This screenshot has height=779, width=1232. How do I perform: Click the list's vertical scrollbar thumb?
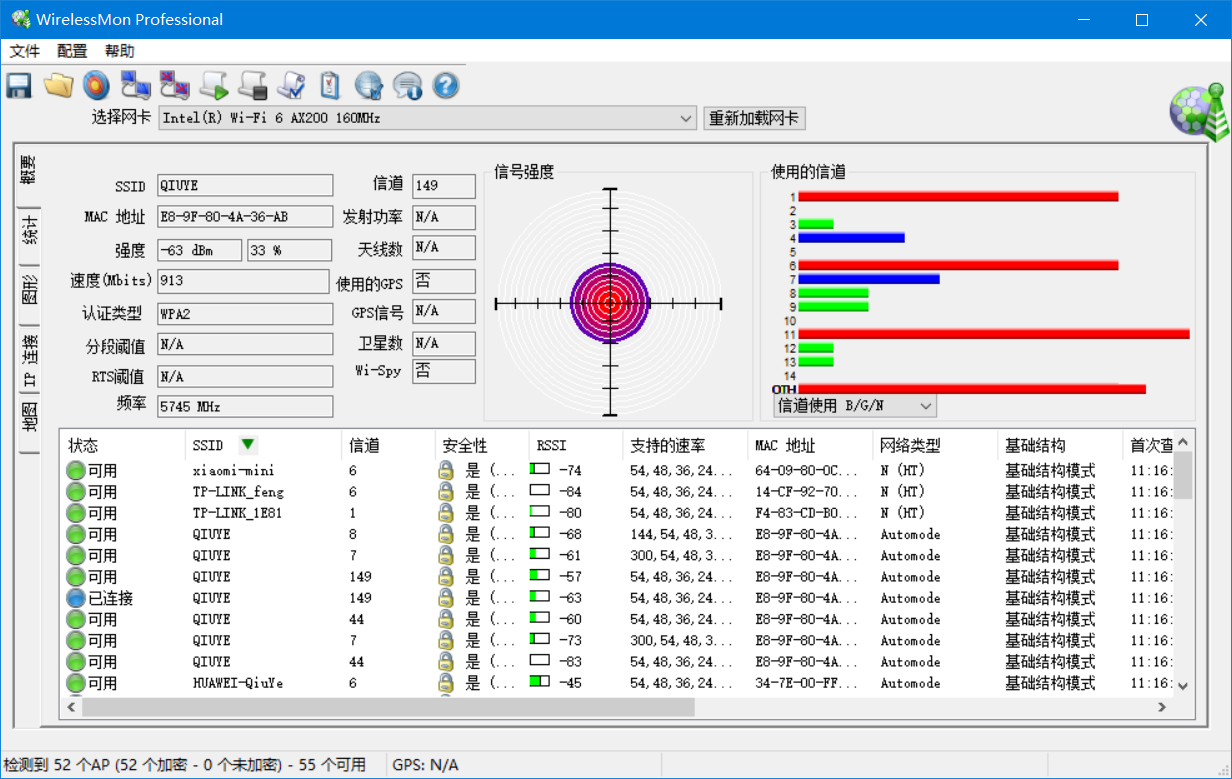(1183, 474)
